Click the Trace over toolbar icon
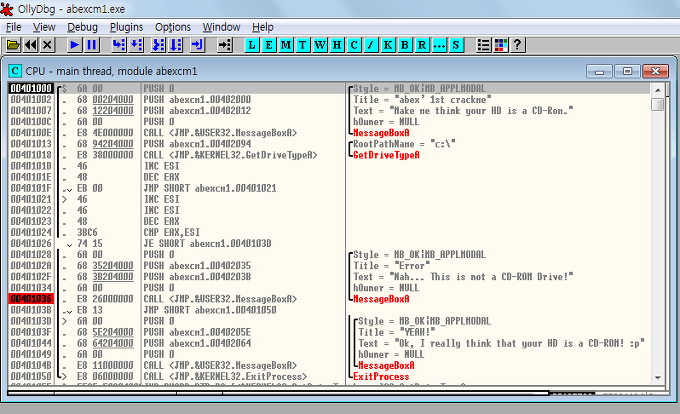Image resolution: width=680 pixels, height=414 pixels. point(176,45)
